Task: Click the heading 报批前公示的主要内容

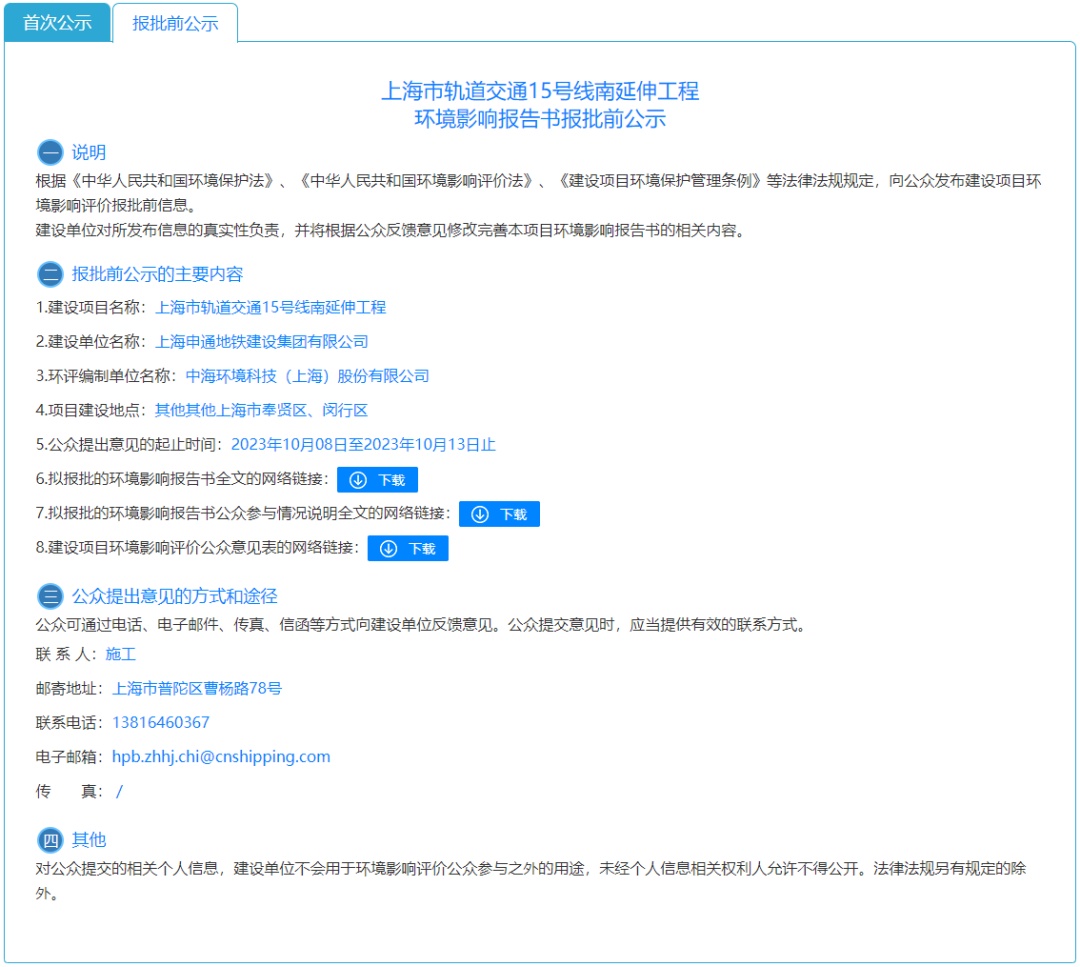Action: pos(158,274)
